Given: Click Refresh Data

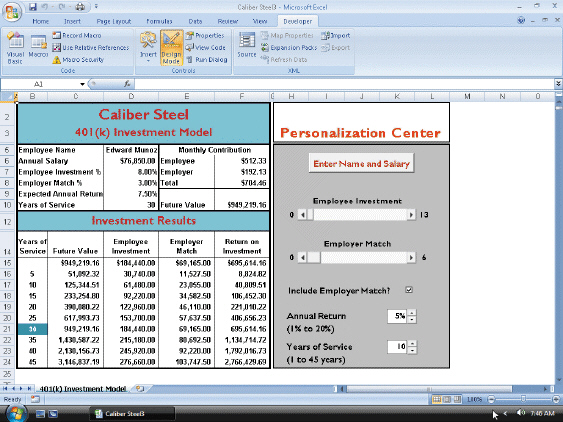Looking at the screenshot, I should [x=284, y=60].
